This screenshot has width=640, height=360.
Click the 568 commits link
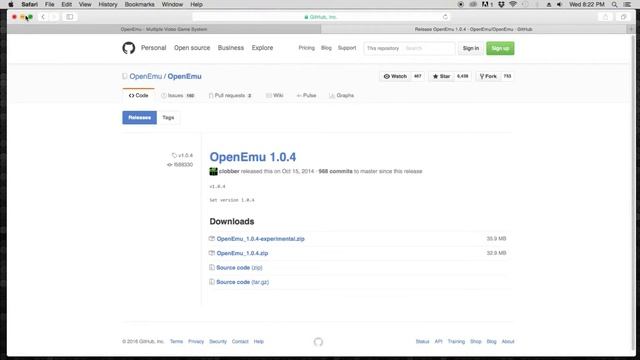tap(335, 171)
